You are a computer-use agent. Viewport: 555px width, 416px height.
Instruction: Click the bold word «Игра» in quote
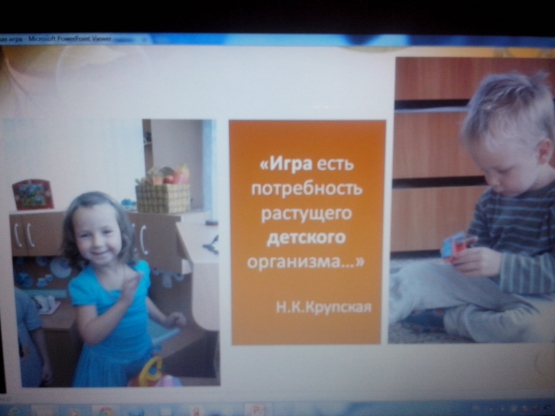pyautogui.click(x=286, y=165)
